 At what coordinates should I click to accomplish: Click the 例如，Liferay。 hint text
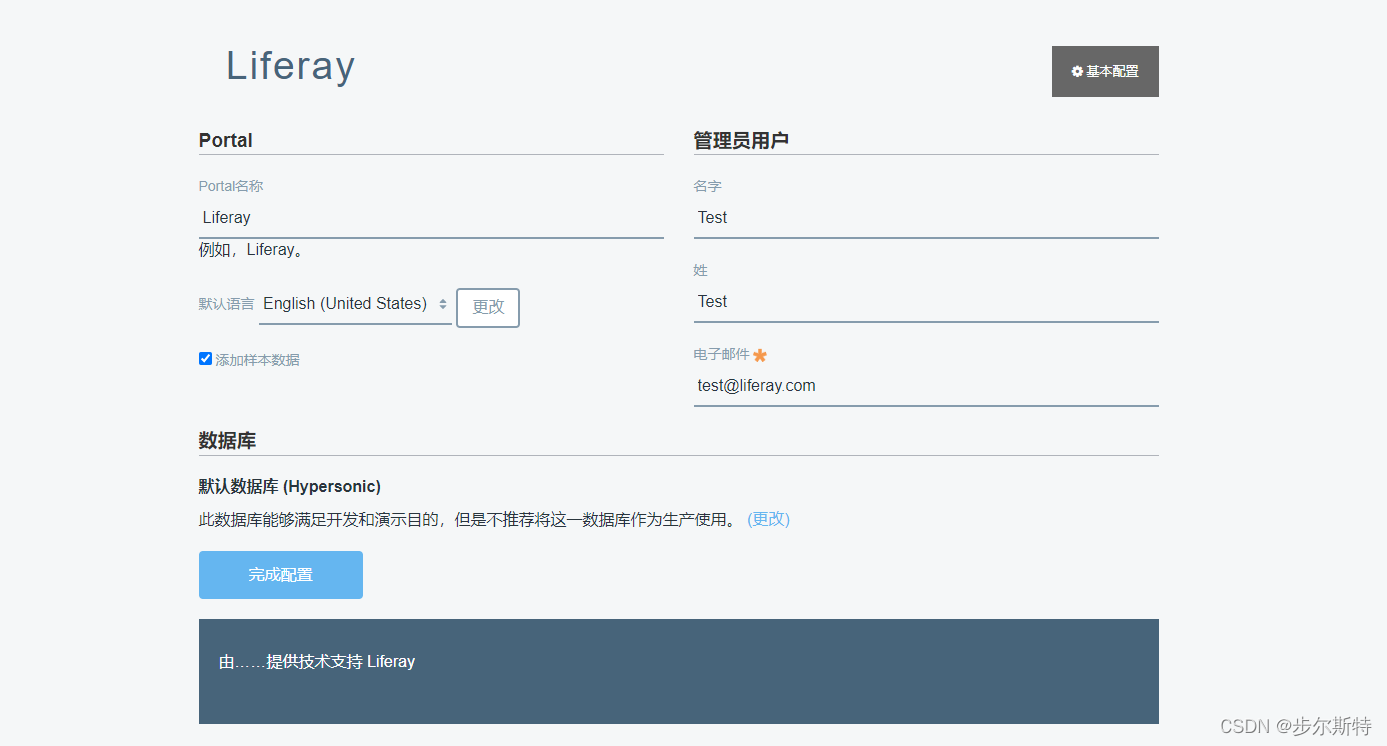coord(251,250)
